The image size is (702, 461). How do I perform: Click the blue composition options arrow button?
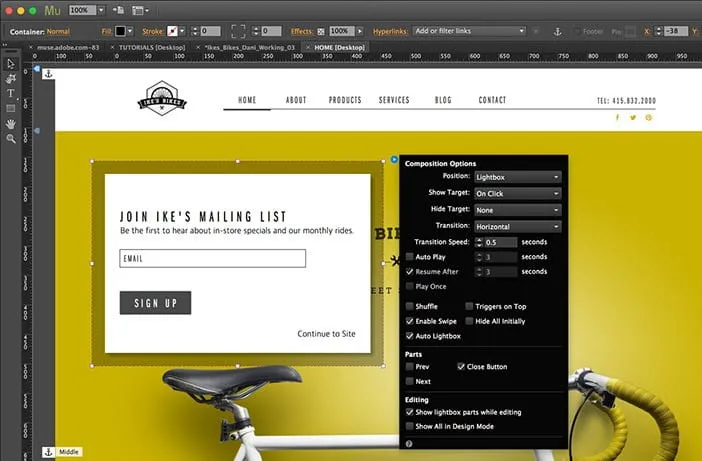coord(394,159)
